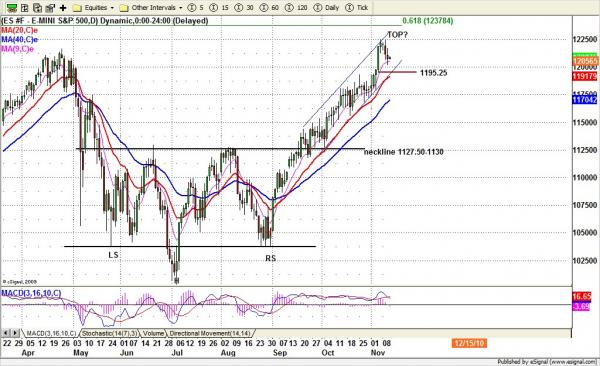
Task: Click the Nov month label on time axis
Action: tap(378, 353)
